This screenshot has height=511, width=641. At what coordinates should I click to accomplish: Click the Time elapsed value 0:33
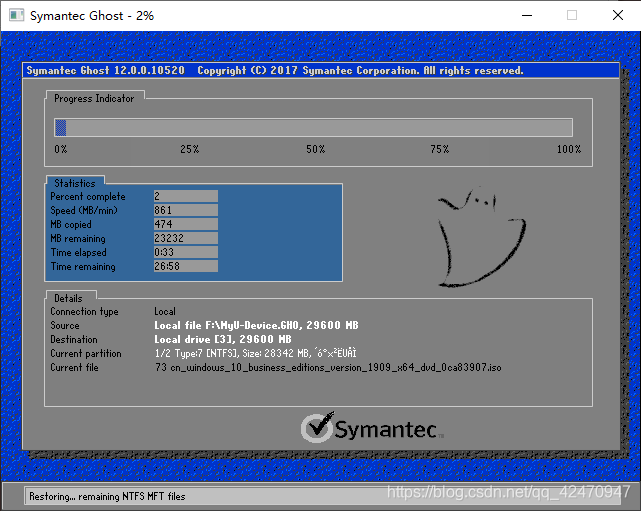click(186, 252)
